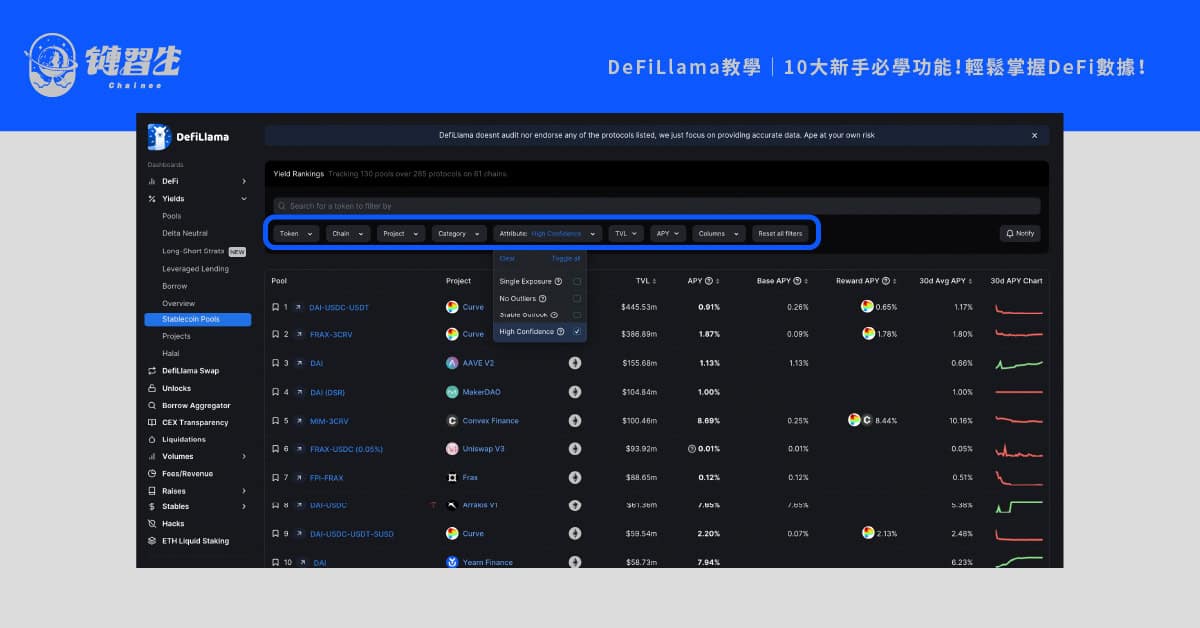This screenshot has height=628, width=1200.
Task: Open Delta Neutral in the sidebar
Action: [185, 233]
